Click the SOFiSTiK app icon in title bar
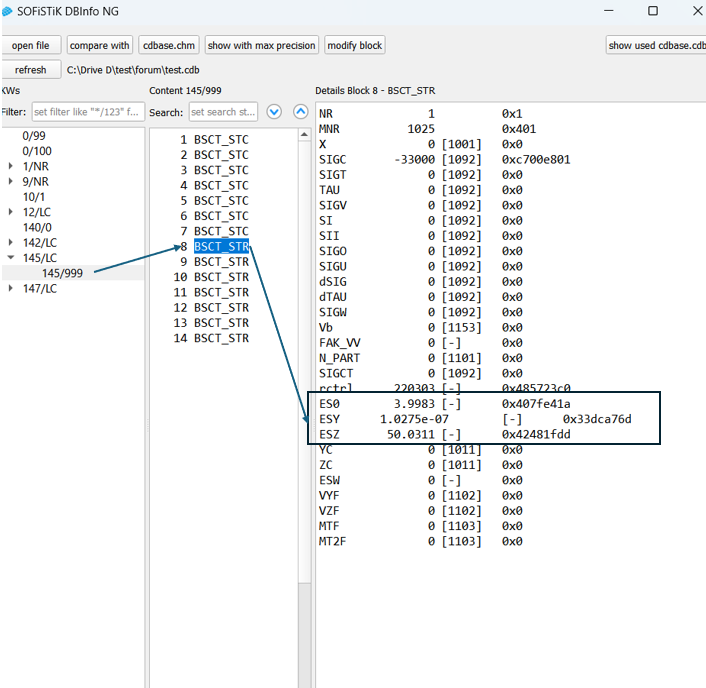Screen dimensions: 706x688 pyautogui.click(x=8, y=11)
